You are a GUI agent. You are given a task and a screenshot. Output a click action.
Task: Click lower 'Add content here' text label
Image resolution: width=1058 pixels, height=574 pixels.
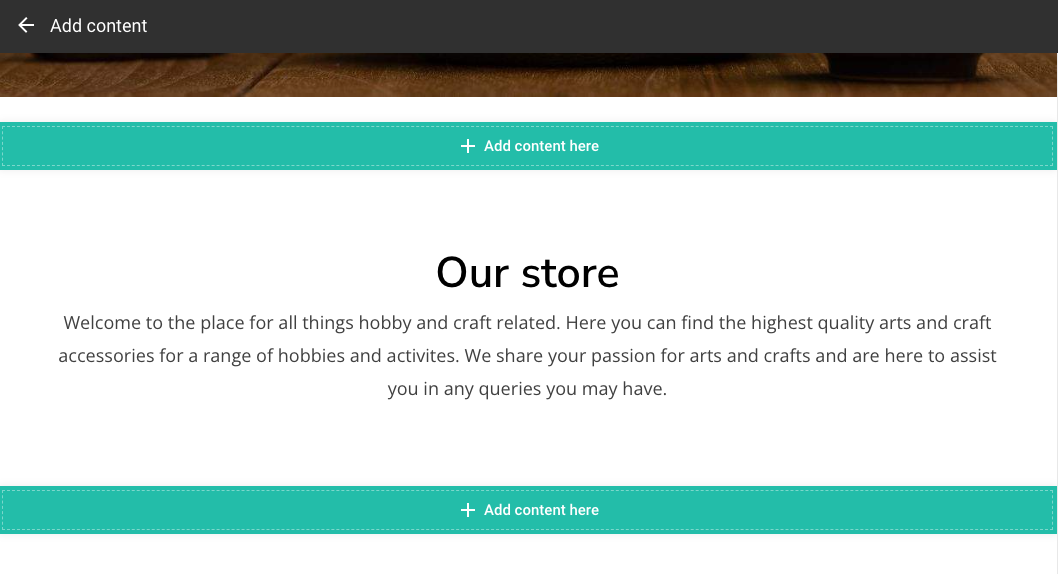541,510
